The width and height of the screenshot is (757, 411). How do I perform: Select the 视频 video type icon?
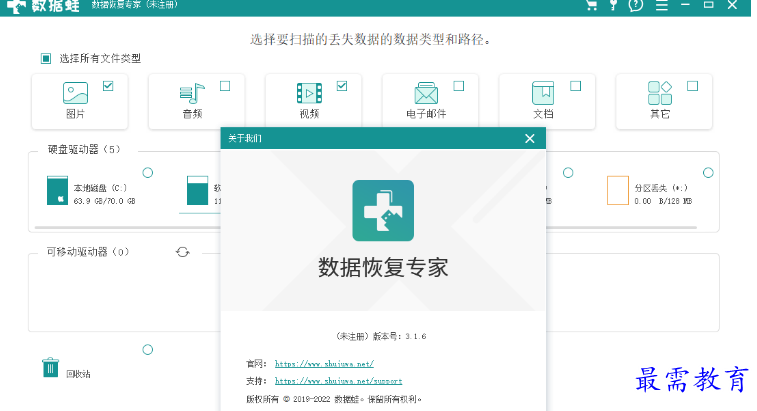(309, 93)
